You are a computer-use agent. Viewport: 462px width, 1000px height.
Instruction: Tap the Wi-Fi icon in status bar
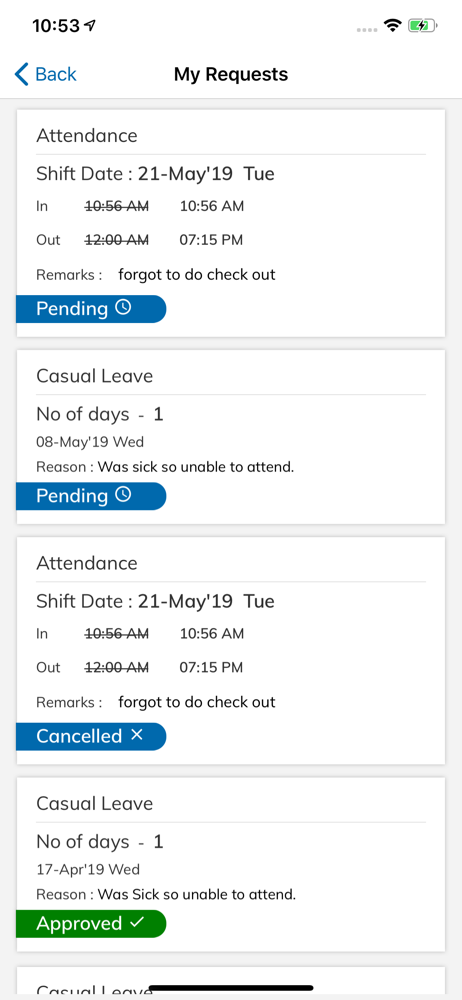pos(392,26)
